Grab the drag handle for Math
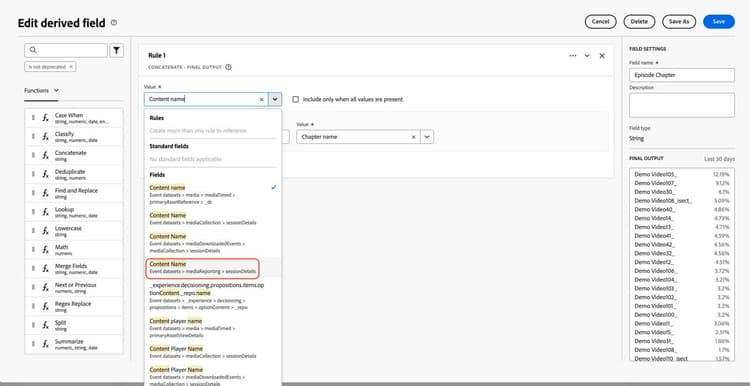750x386 pixels. tap(33, 250)
